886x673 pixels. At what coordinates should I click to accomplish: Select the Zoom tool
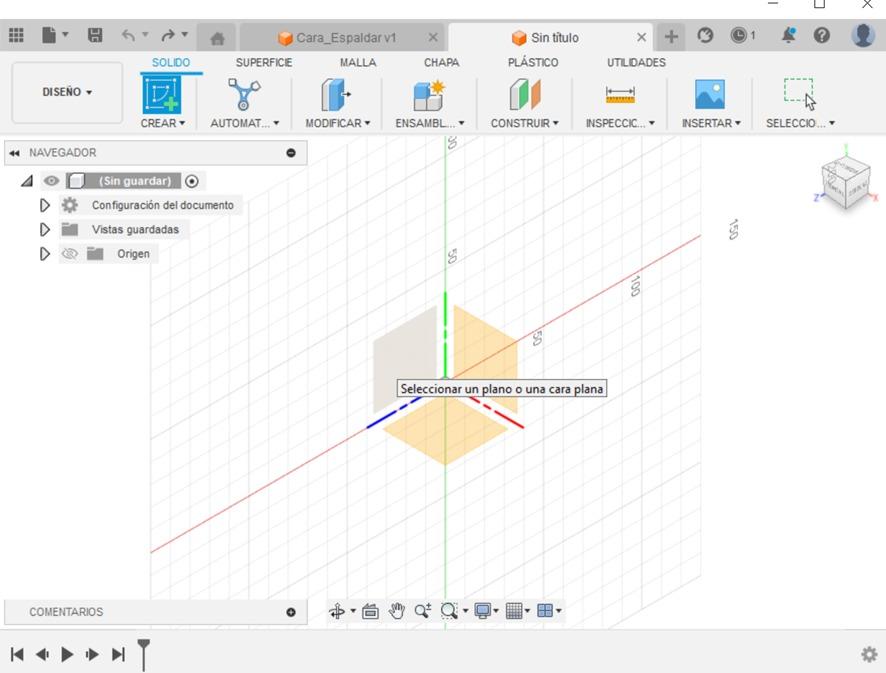click(x=423, y=611)
